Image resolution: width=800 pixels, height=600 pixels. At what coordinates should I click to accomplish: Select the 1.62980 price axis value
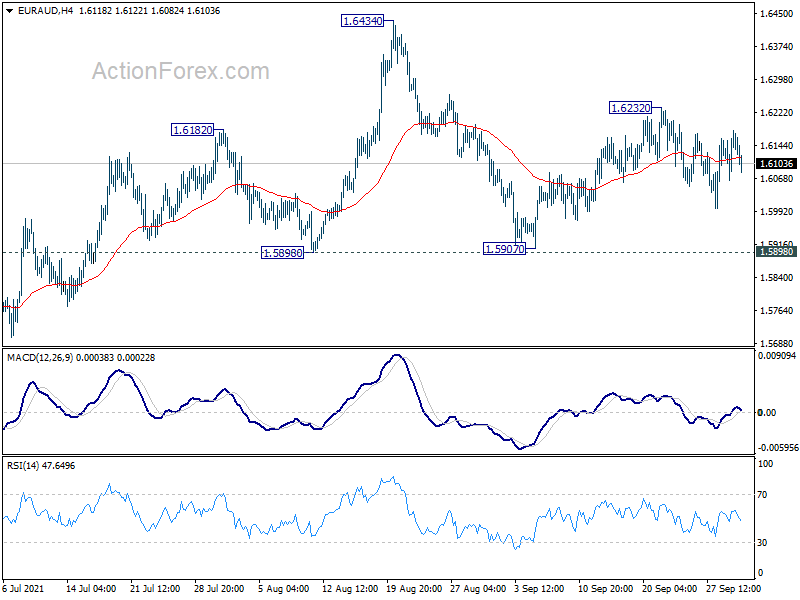pos(777,80)
